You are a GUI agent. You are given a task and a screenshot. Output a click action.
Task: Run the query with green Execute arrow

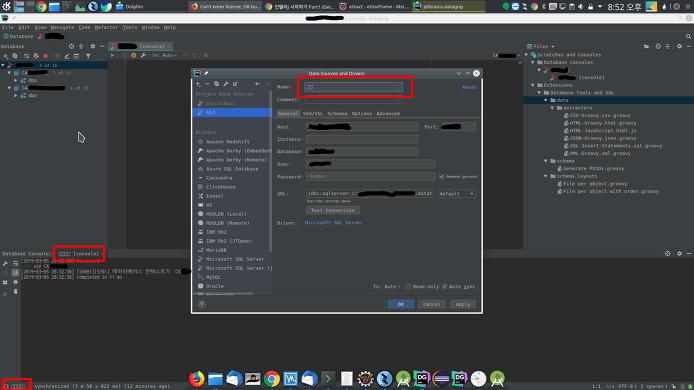point(112,55)
